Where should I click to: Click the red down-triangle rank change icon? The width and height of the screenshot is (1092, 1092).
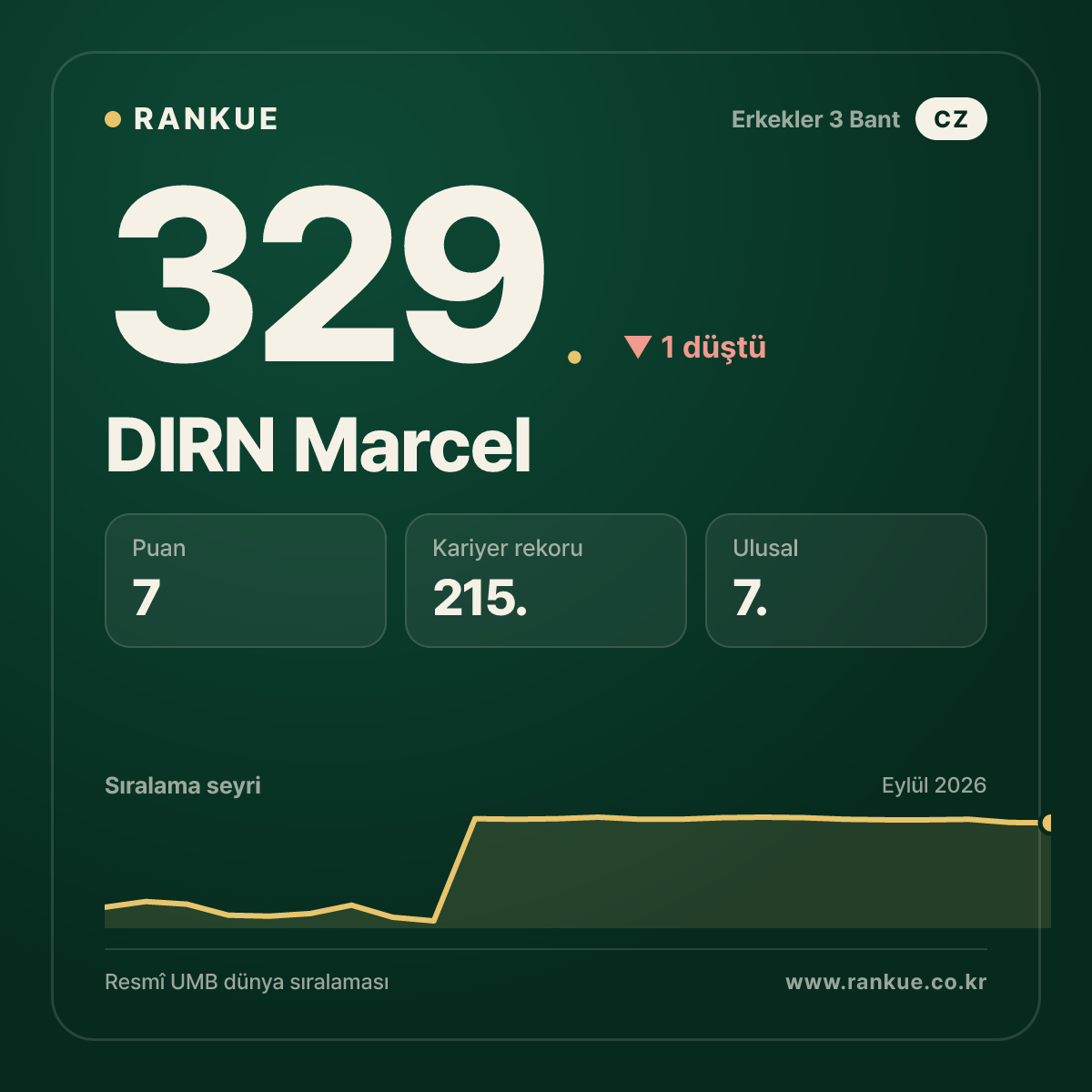[x=638, y=347]
